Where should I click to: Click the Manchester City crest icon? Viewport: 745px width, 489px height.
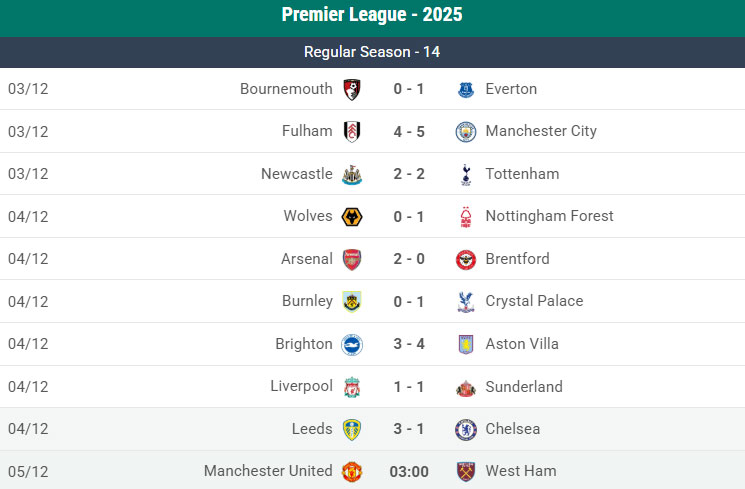pos(465,131)
